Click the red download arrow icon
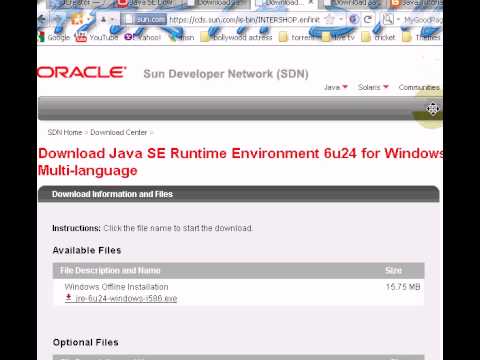The width and height of the screenshot is (480, 360). tap(68, 297)
